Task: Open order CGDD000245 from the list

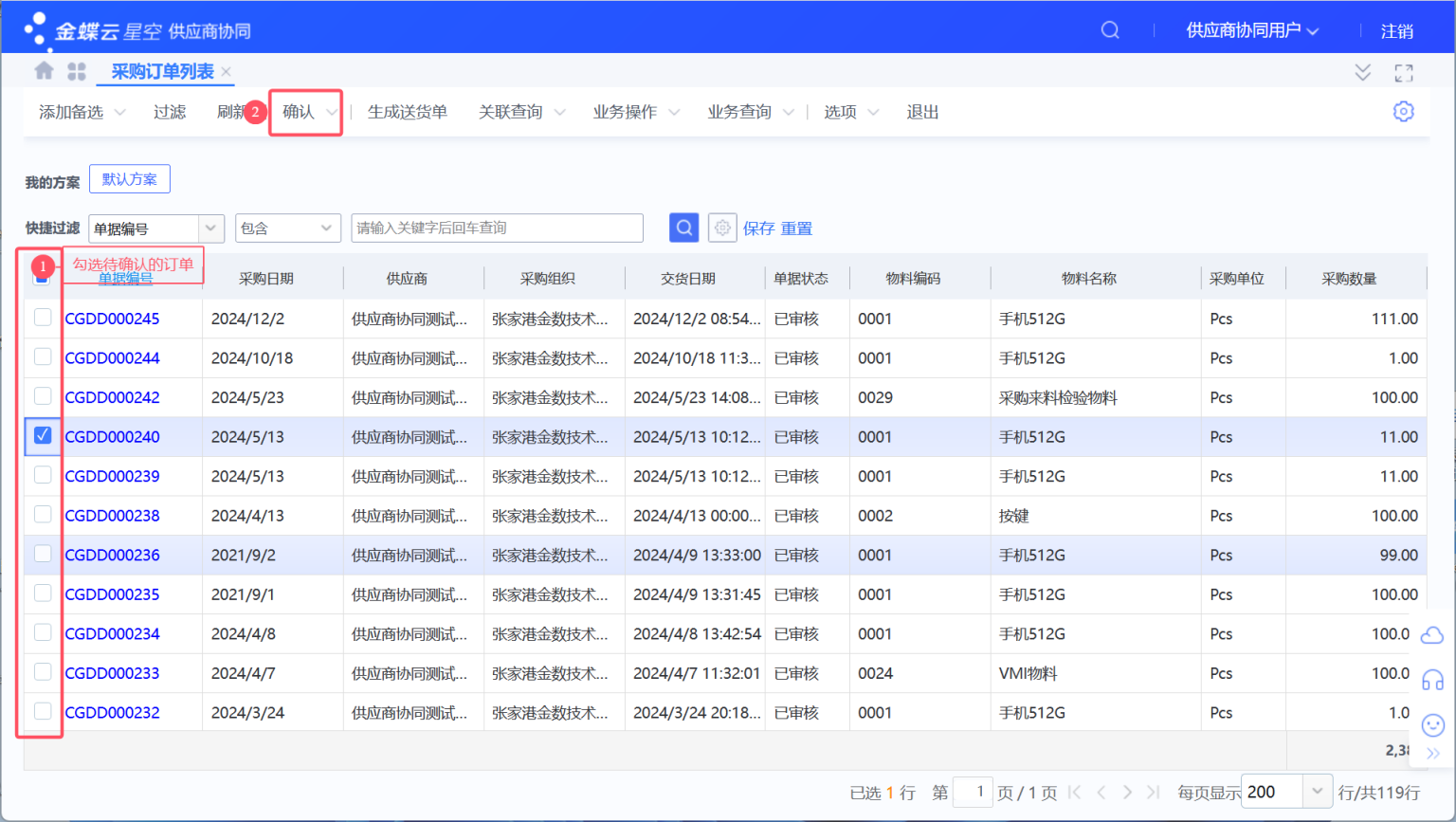Action: coord(111,318)
